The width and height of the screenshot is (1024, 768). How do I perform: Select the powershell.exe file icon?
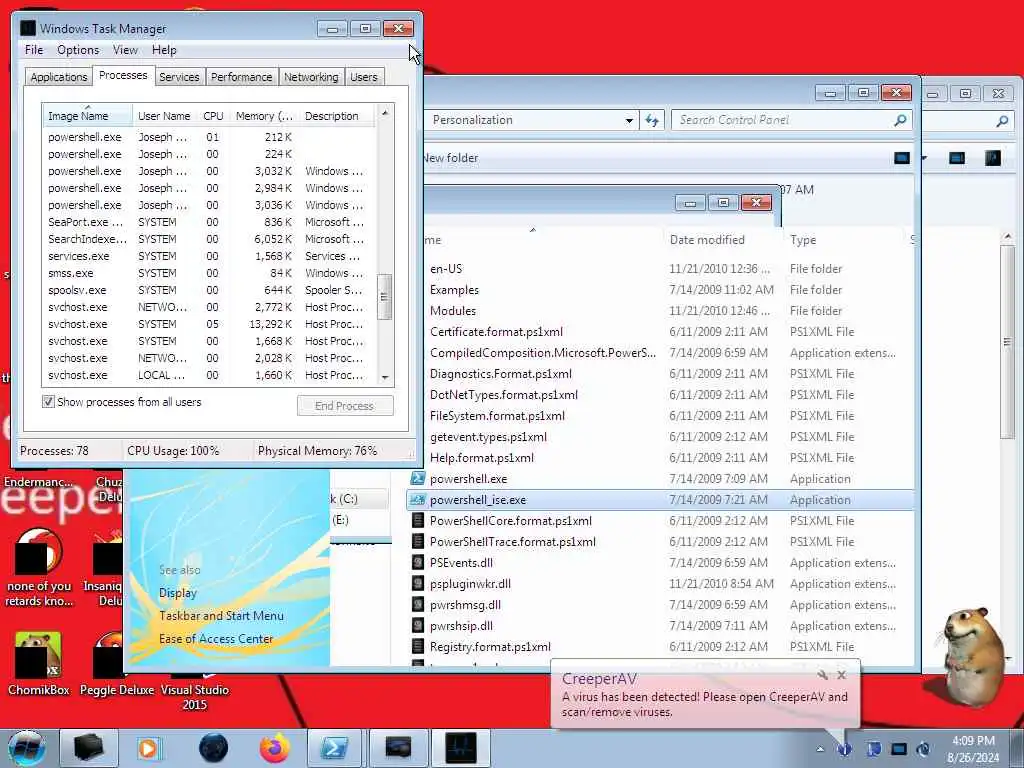(418, 479)
